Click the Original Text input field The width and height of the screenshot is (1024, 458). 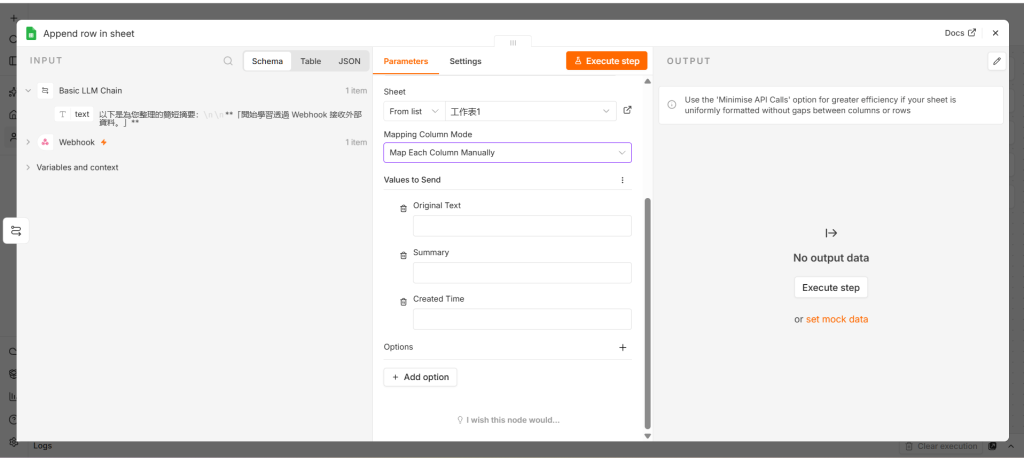tap(522, 225)
